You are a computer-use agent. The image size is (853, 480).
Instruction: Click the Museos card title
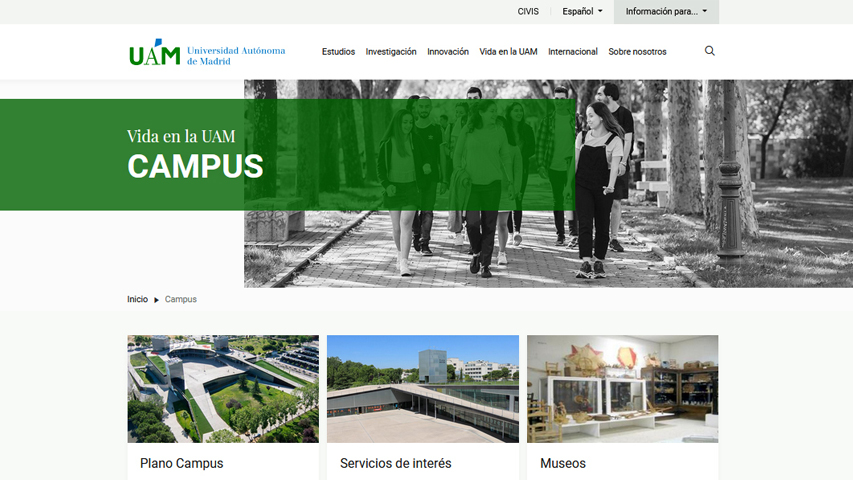tap(563, 463)
